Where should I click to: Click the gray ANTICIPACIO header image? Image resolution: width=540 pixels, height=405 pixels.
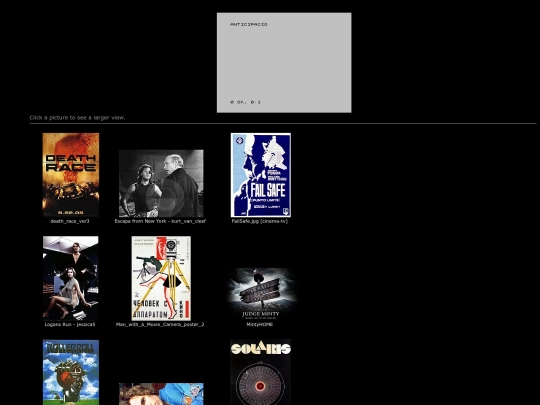284,63
